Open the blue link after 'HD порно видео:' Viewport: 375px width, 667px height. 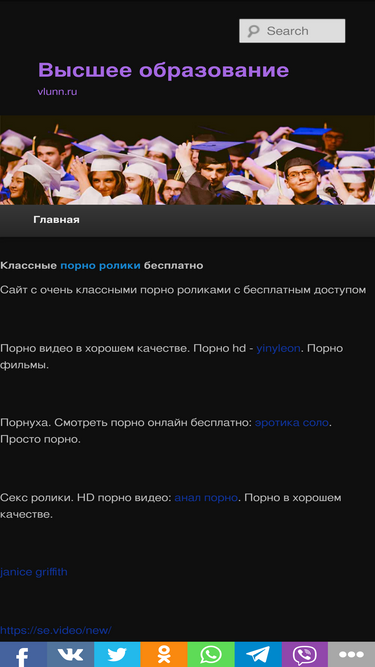pyautogui.click(x=206, y=497)
